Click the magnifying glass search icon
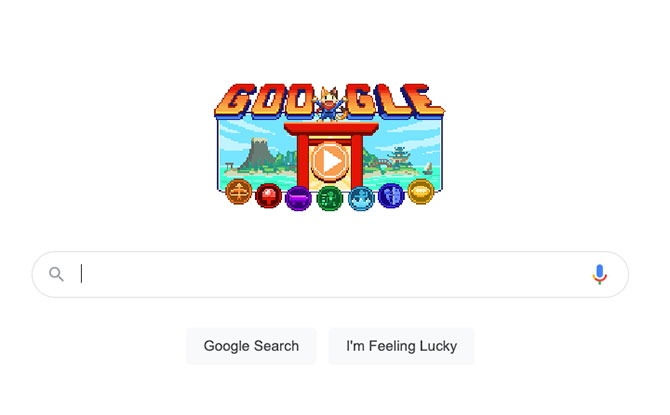This screenshot has width=670, height=415. (x=56, y=274)
